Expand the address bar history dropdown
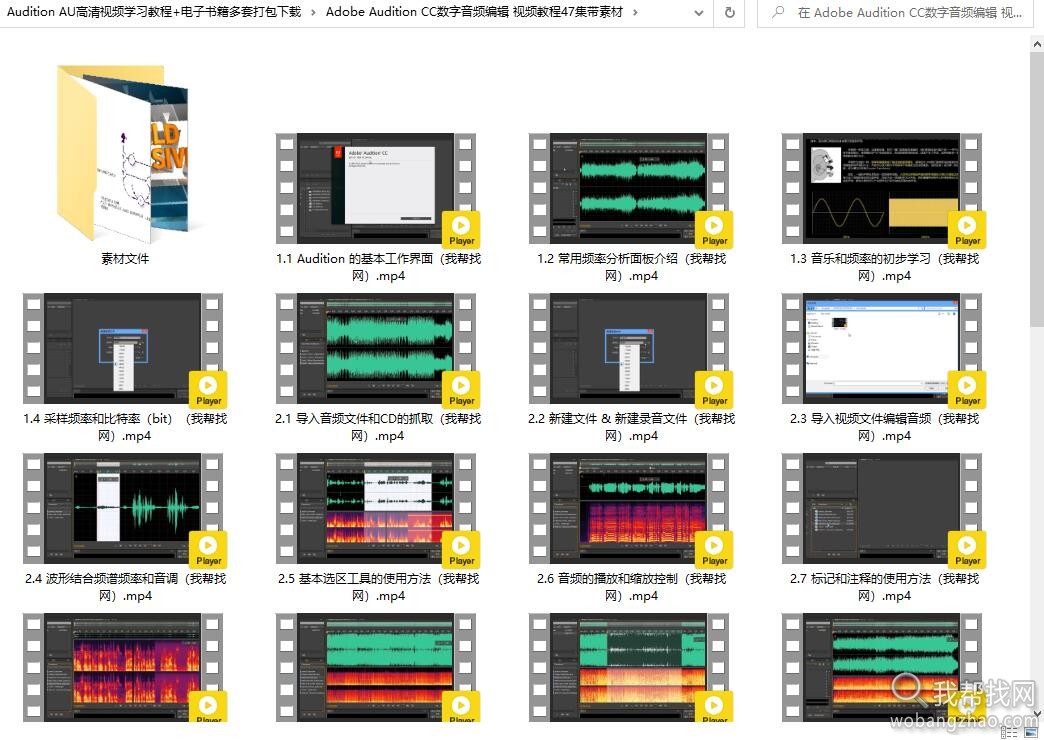The image size is (1044, 740). coord(698,12)
